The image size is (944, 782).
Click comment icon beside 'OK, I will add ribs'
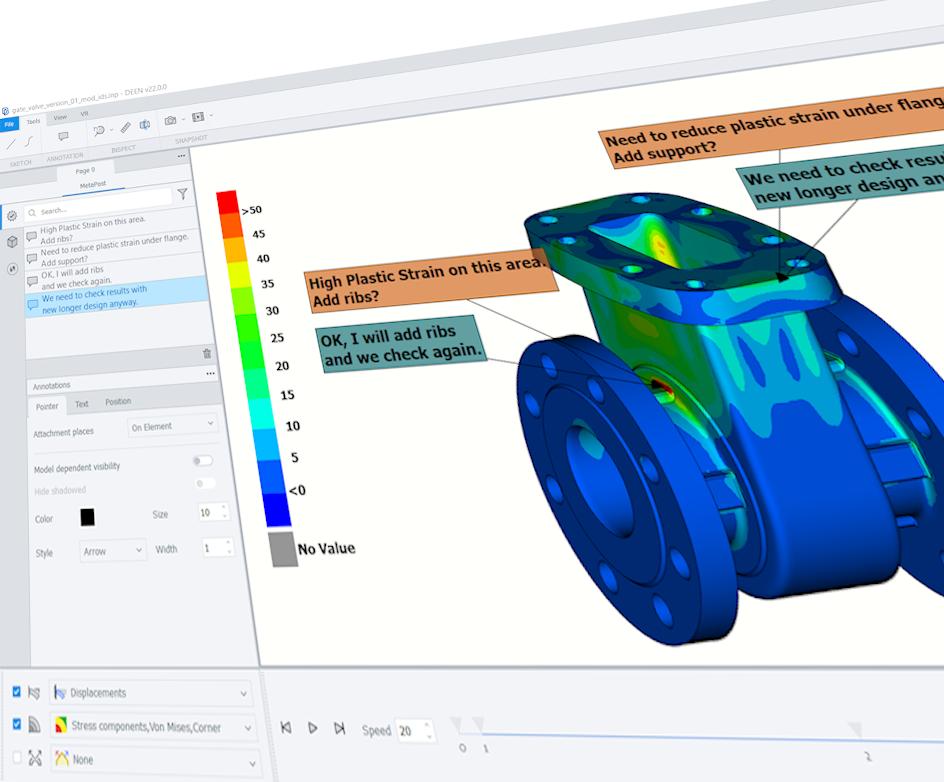33,281
